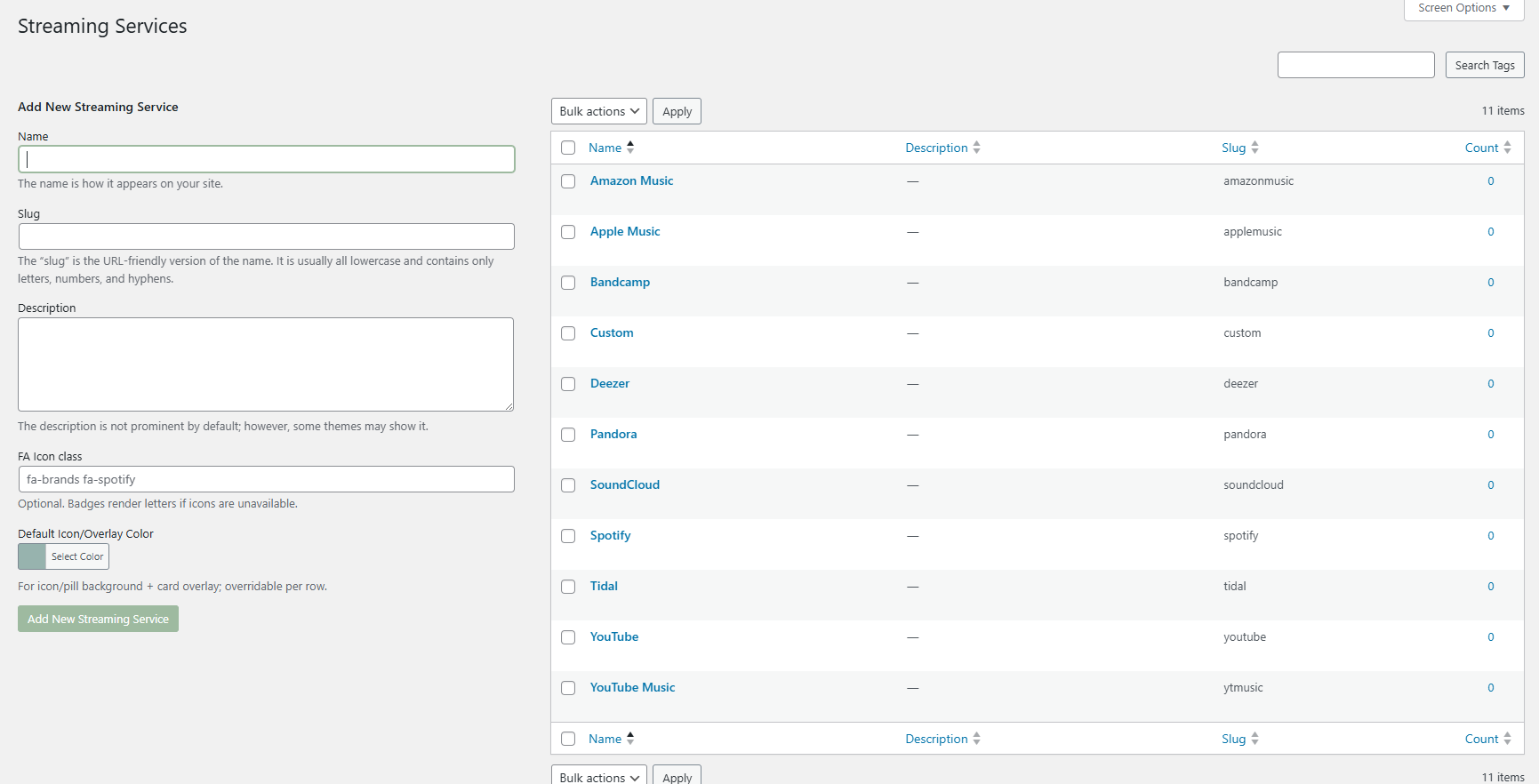Select the Spotify row checkbox
The width and height of the screenshot is (1539, 784).
pos(568,536)
